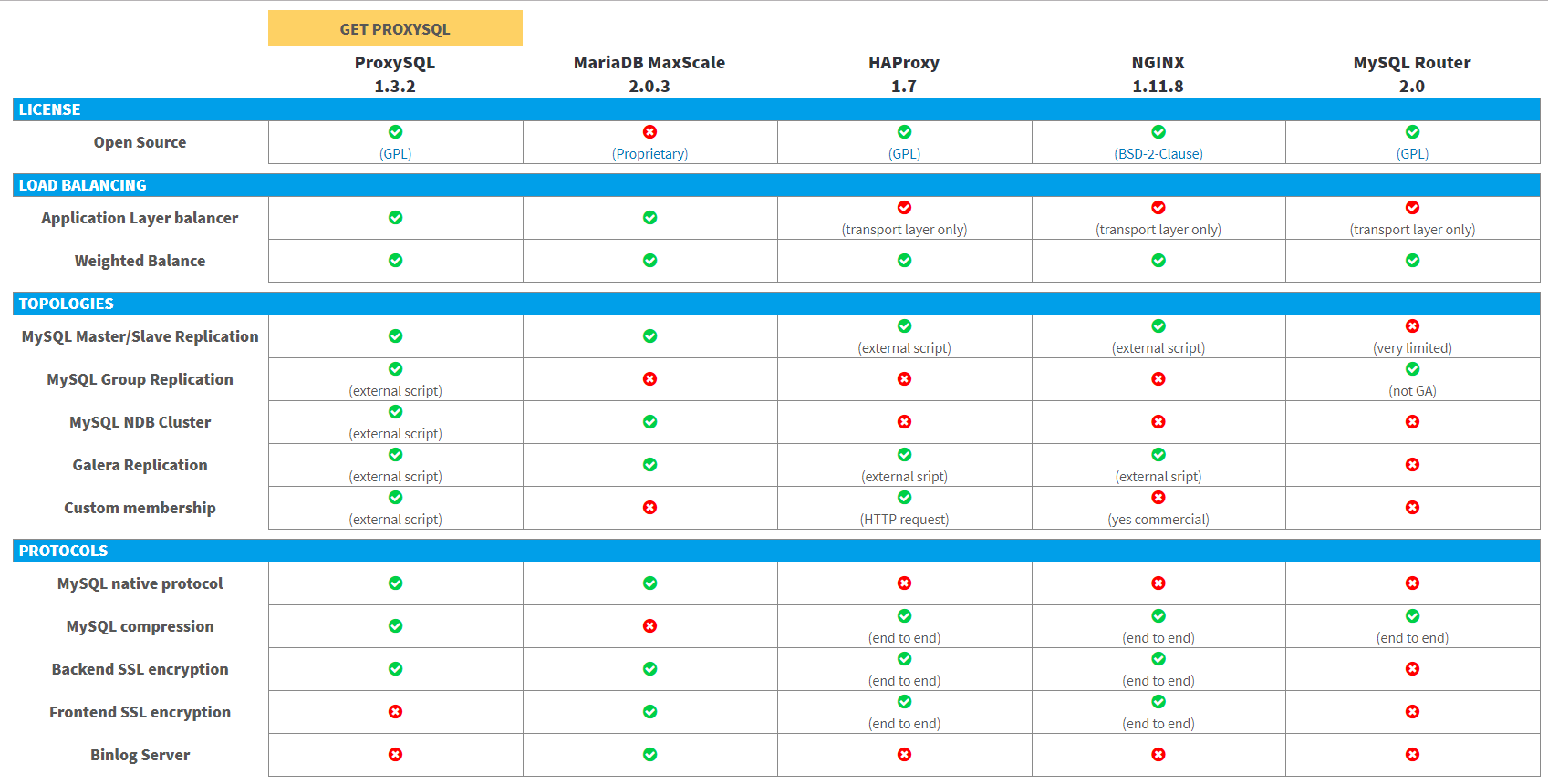Click the MariaDB MaxScale column heading
Image resolution: width=1548 pixels, height=784 pixels.
click(x=649, y=63)
